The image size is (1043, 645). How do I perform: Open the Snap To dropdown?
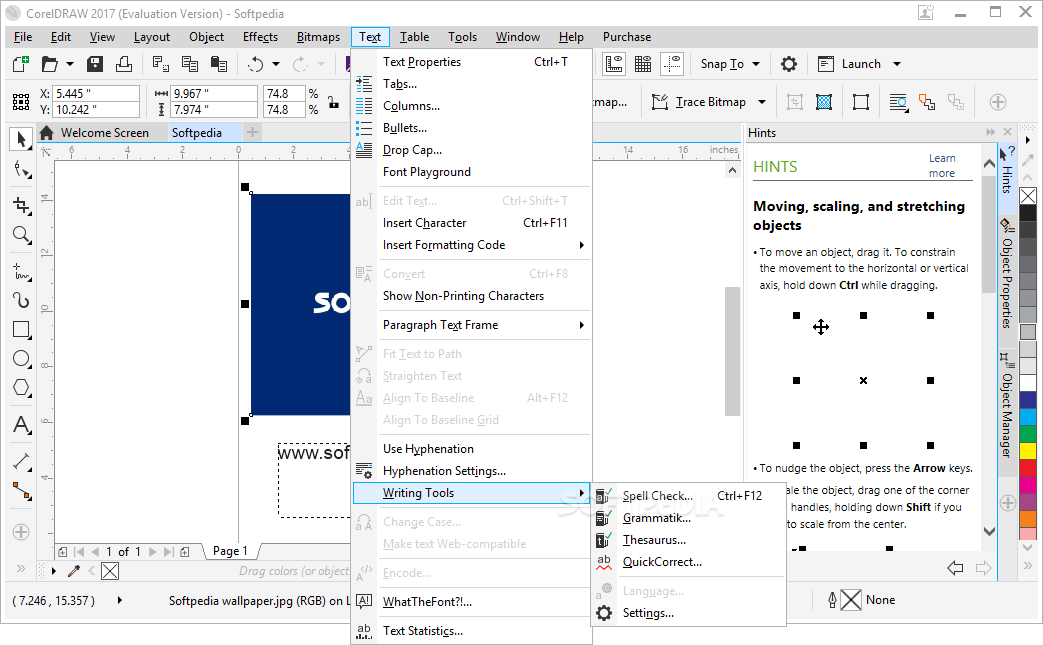click(730, 64)
